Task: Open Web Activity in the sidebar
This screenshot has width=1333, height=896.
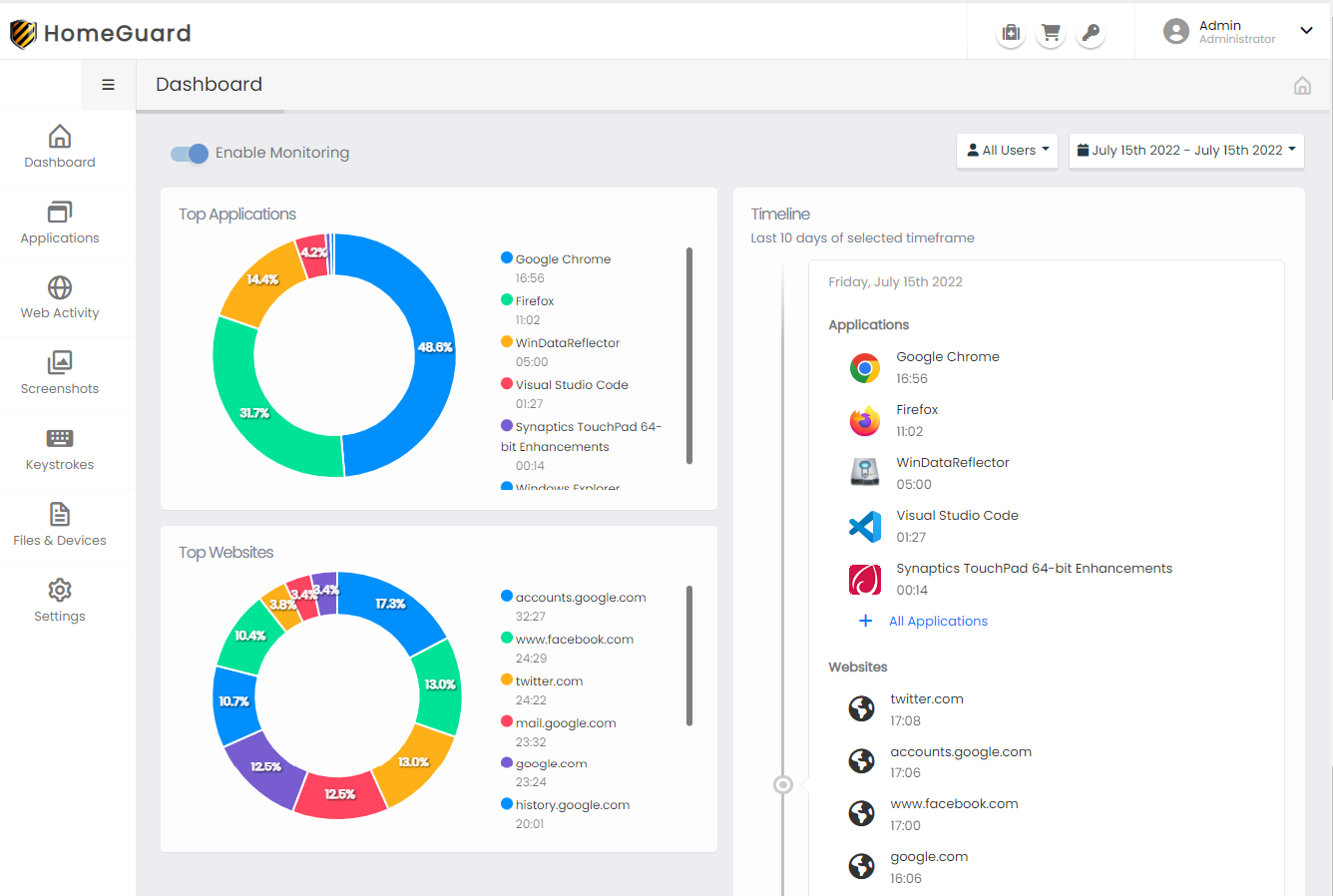Action: click(x=60, y=298)
